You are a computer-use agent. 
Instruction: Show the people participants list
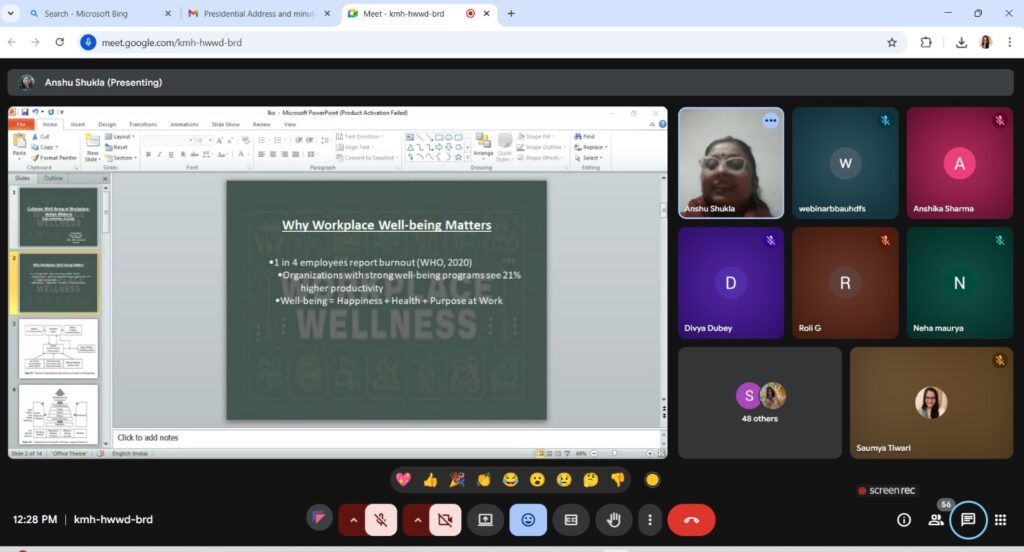click(x=936, y=520)
